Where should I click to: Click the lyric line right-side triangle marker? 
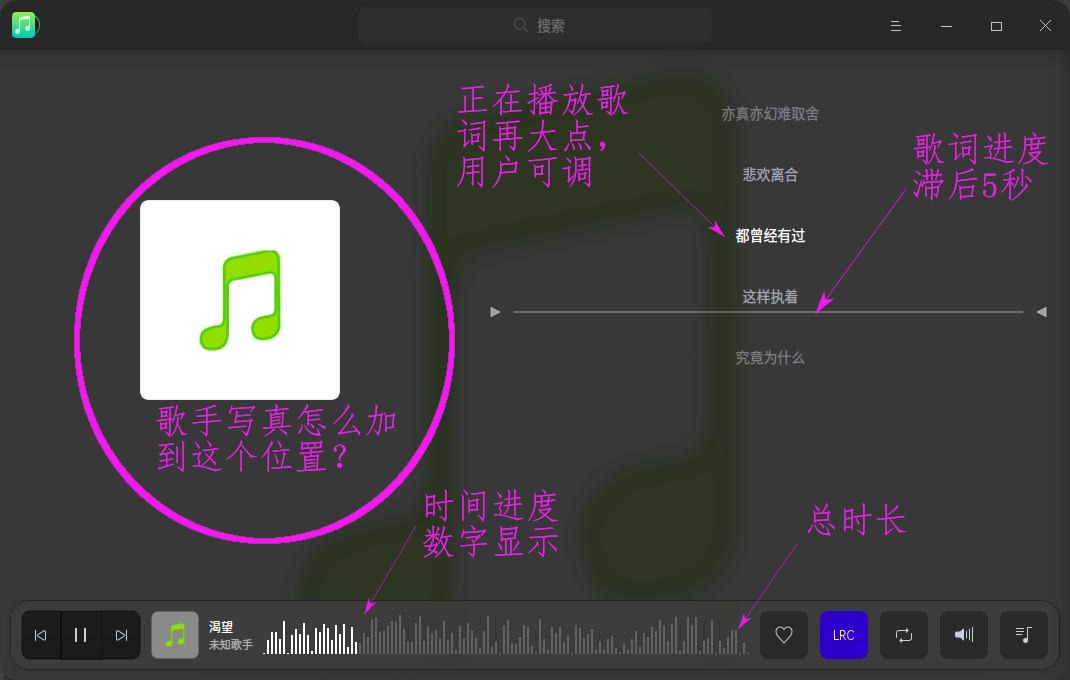point(1041,312)
